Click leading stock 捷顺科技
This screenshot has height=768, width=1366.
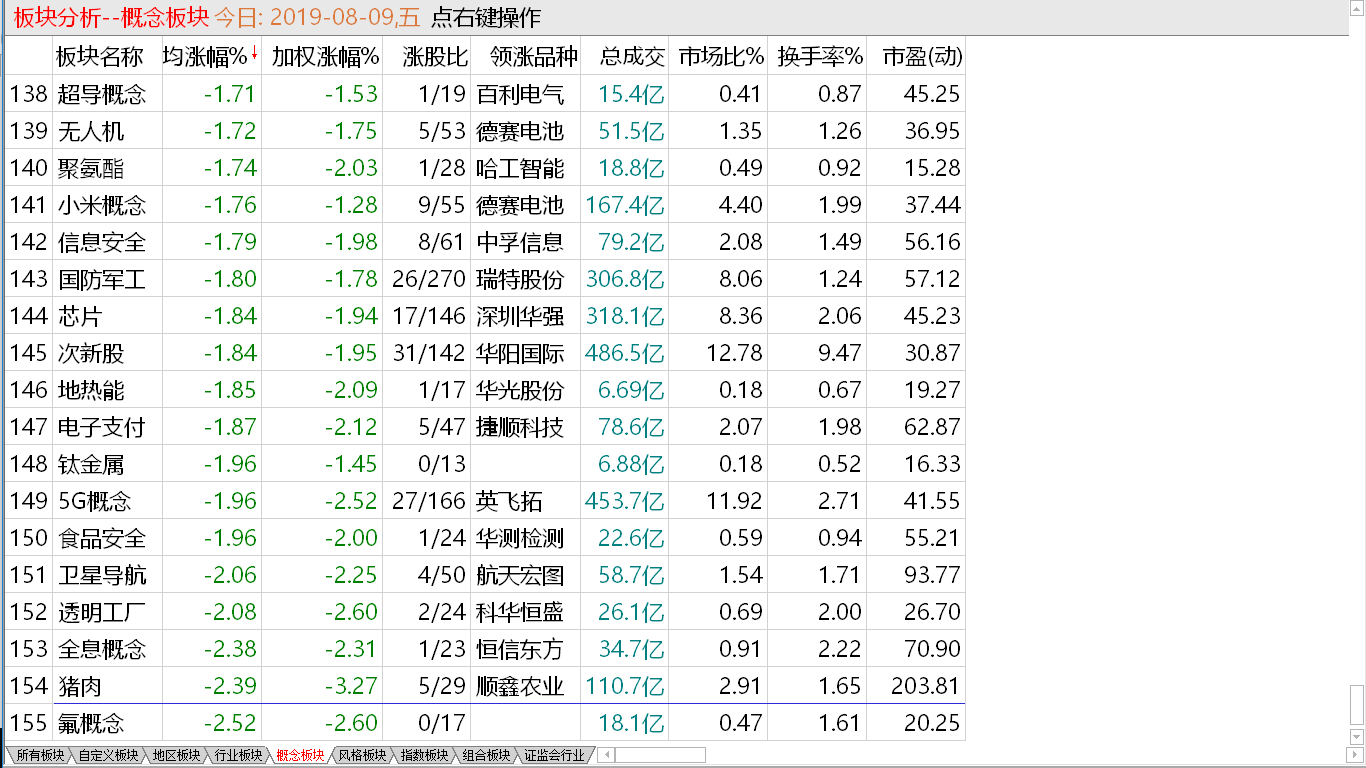(x=520, y=427)
